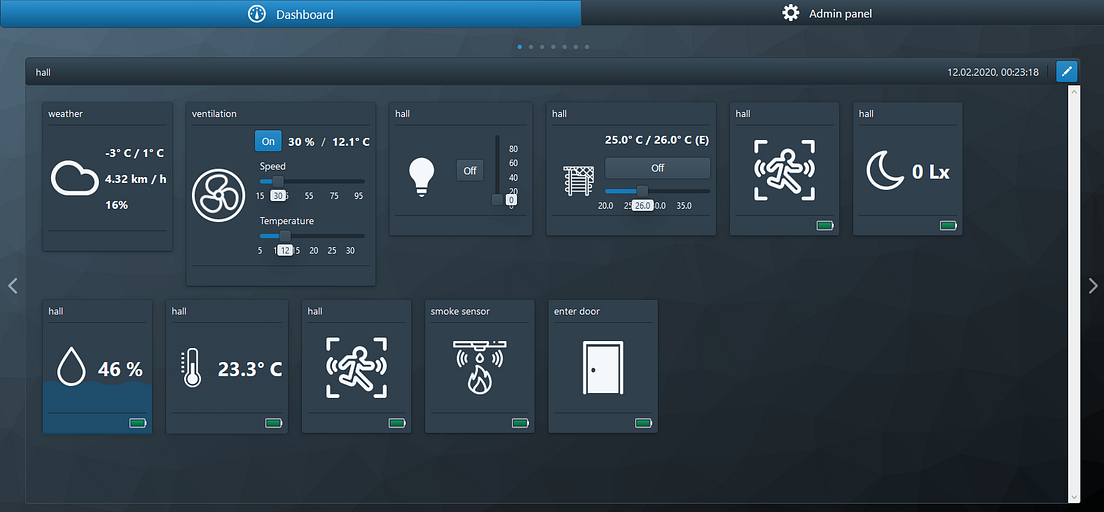Click the 25.0° C / 26.0° C (E) reading
The image size is (1104, 512).
657,140
